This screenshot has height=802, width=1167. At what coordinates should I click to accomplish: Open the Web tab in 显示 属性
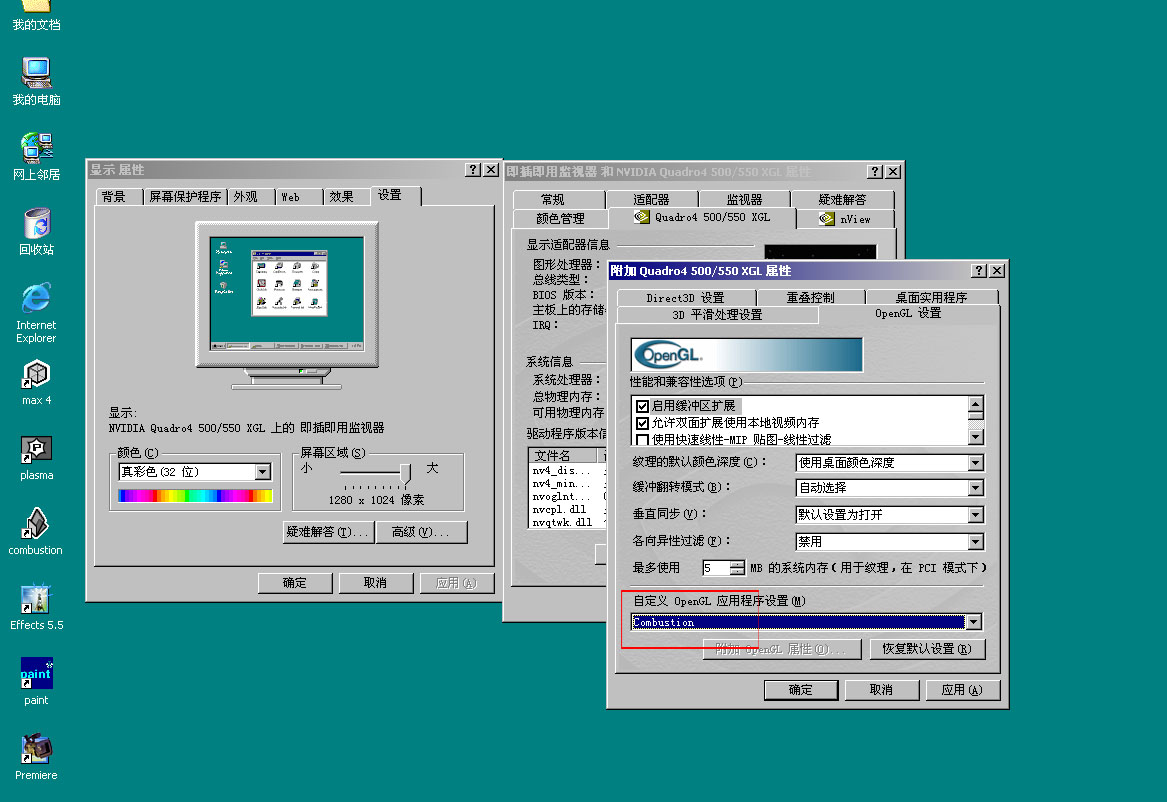coord(298,196)
